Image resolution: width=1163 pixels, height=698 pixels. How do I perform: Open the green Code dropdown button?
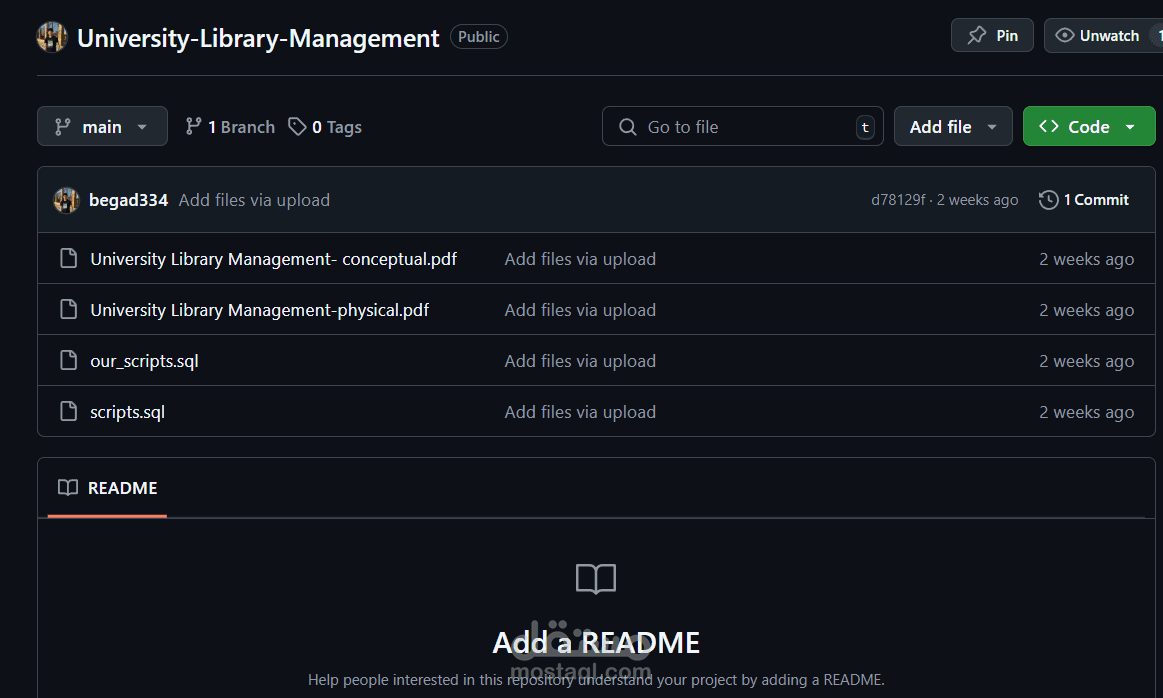tap(1089, 127)
